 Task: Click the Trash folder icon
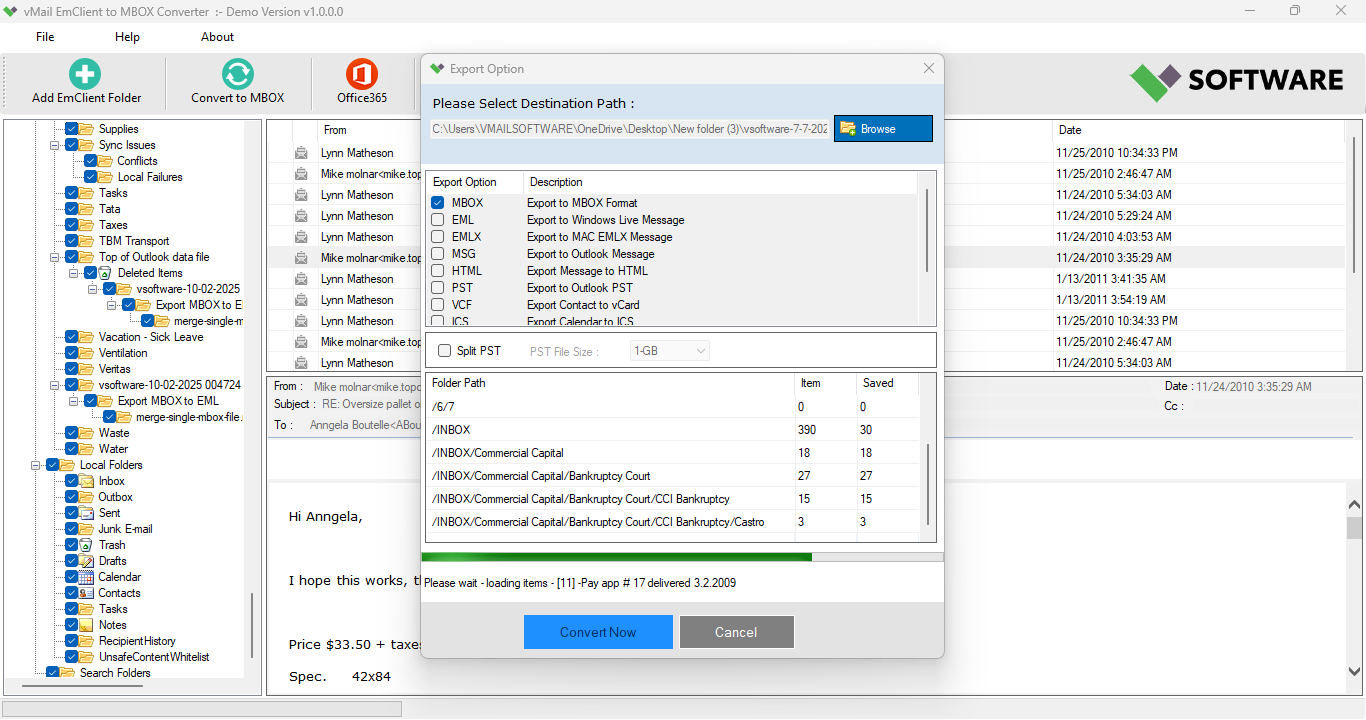pyautogui.click(x=87, y=545)
